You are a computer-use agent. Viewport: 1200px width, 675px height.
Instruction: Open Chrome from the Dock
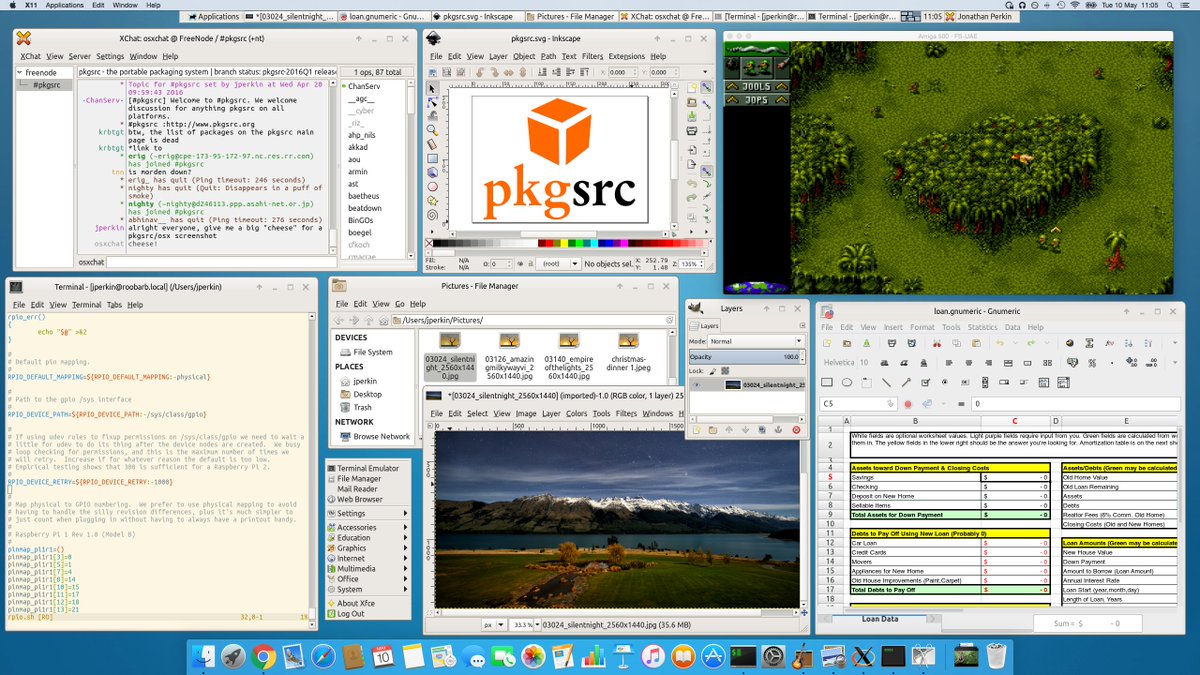point(264,656)
